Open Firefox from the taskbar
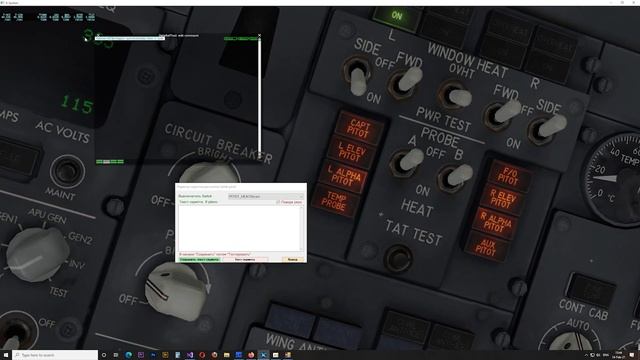The image size is (640, 360). point(251,355)
